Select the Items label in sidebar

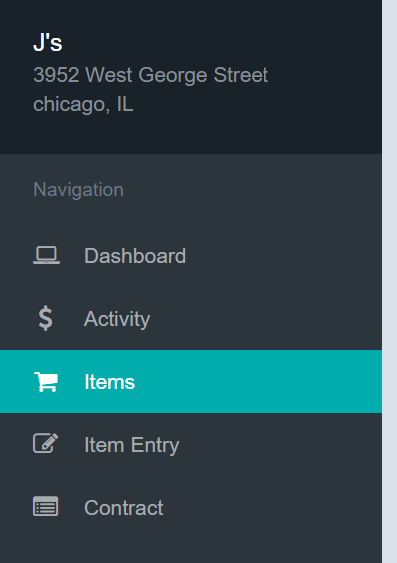[x=109, y=382]
